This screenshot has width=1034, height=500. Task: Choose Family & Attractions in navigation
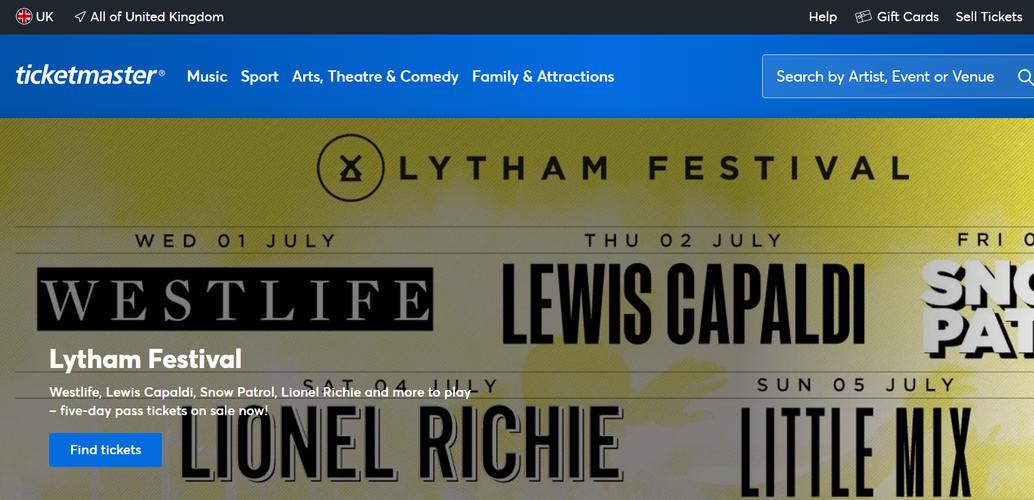(x=543, y=77)
